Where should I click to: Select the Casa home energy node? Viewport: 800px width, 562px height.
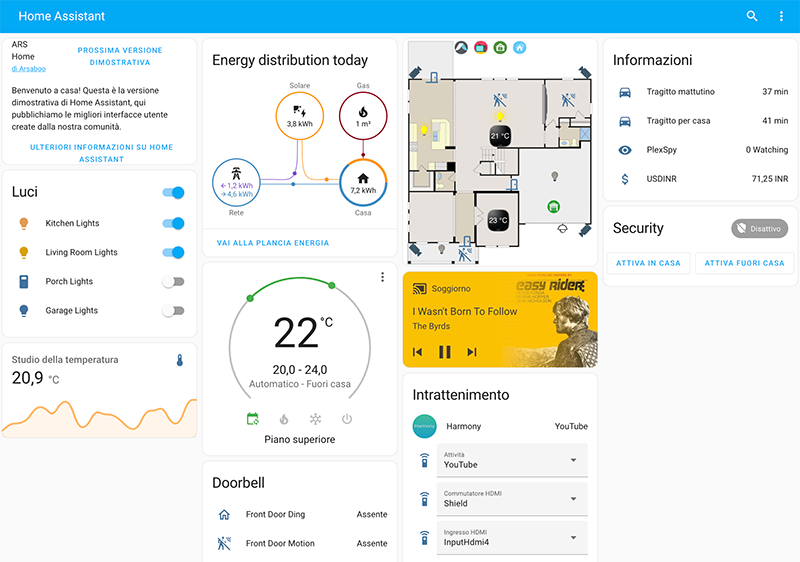363,183
